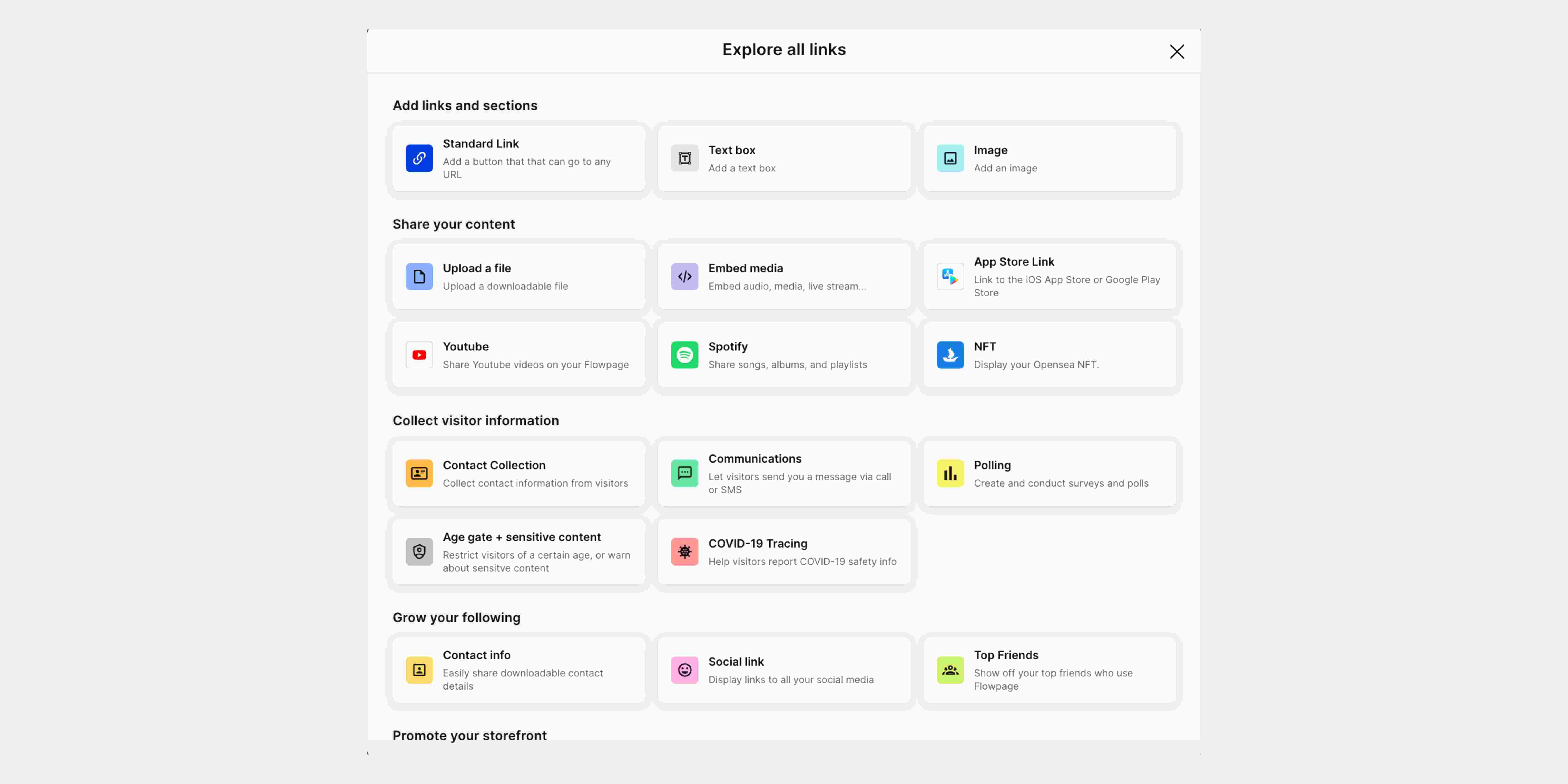This screenshot has height=784, width=1568.
Task: Select the Contact info title
Action: (x=477, y=656)
